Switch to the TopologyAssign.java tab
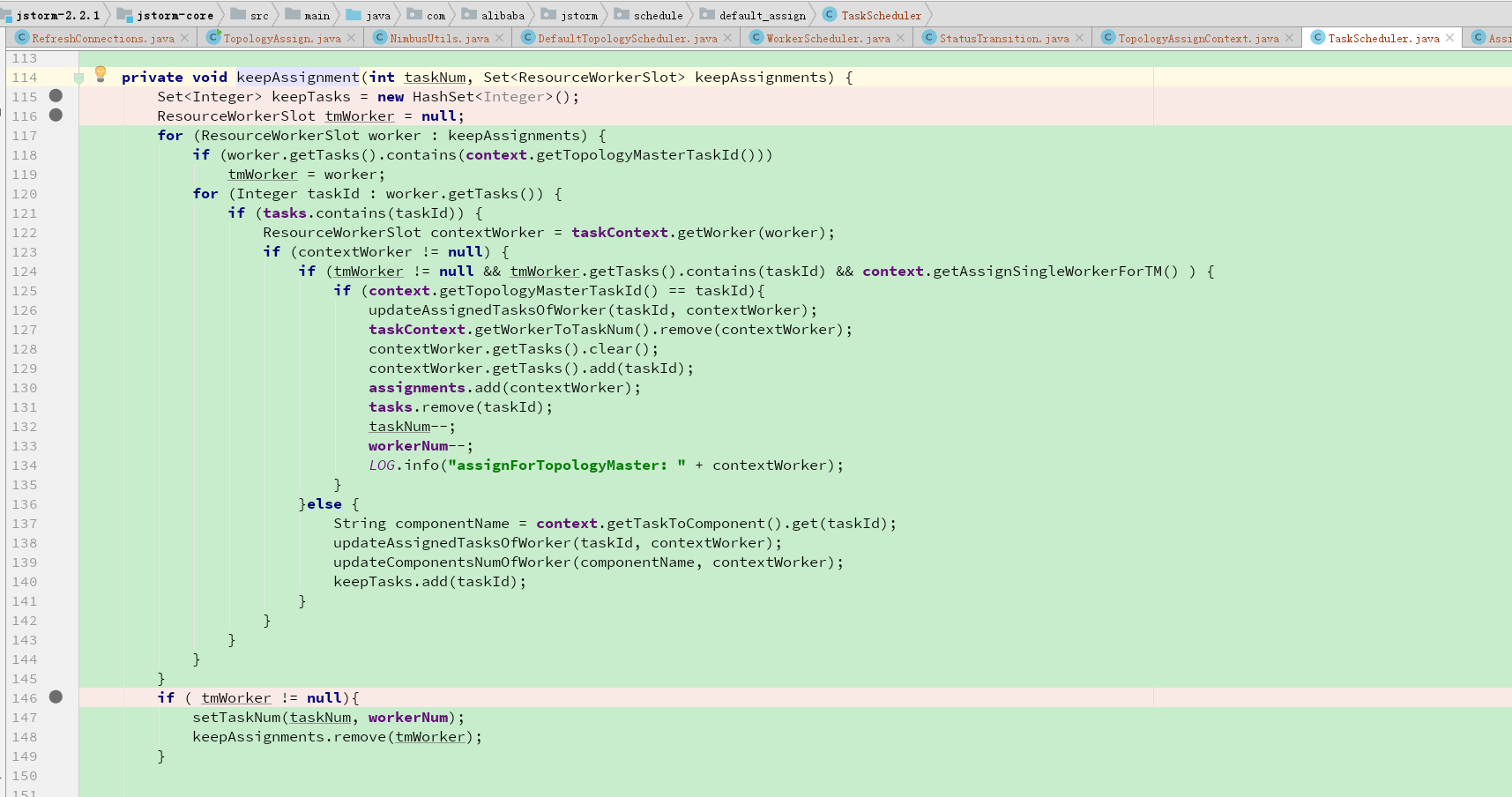This screenshot has width=1512, height=797. pyautogui.click(x=282, y=38)
